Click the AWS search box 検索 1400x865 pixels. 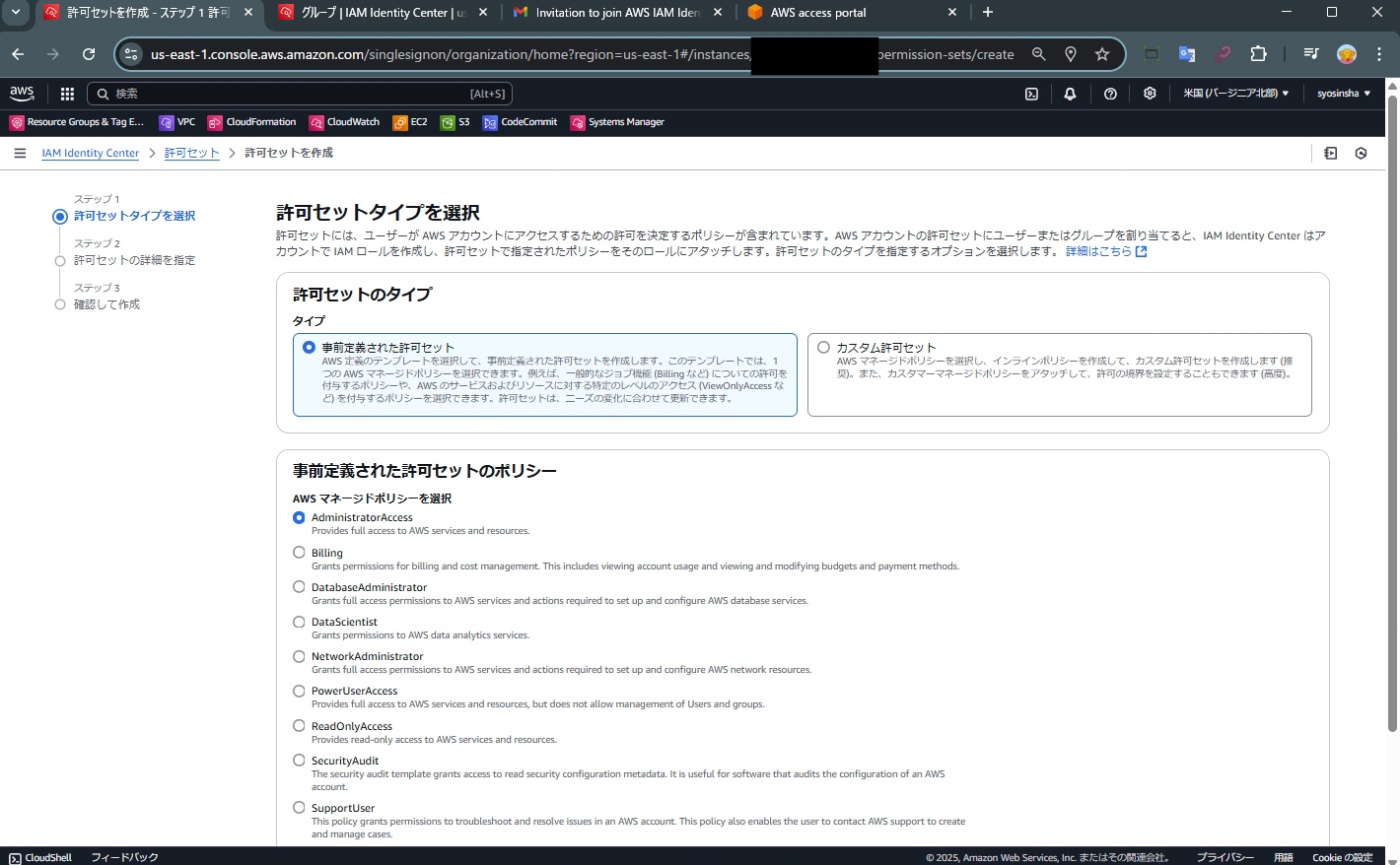(300, 94)
